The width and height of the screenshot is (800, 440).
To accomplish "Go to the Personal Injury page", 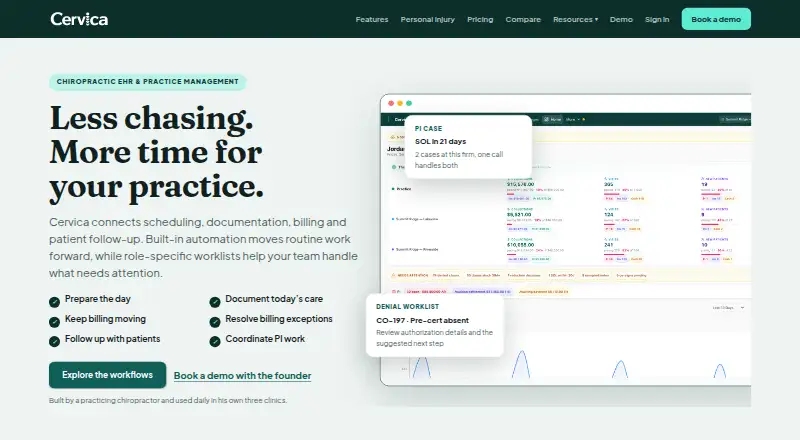I will tap(428, 19).
